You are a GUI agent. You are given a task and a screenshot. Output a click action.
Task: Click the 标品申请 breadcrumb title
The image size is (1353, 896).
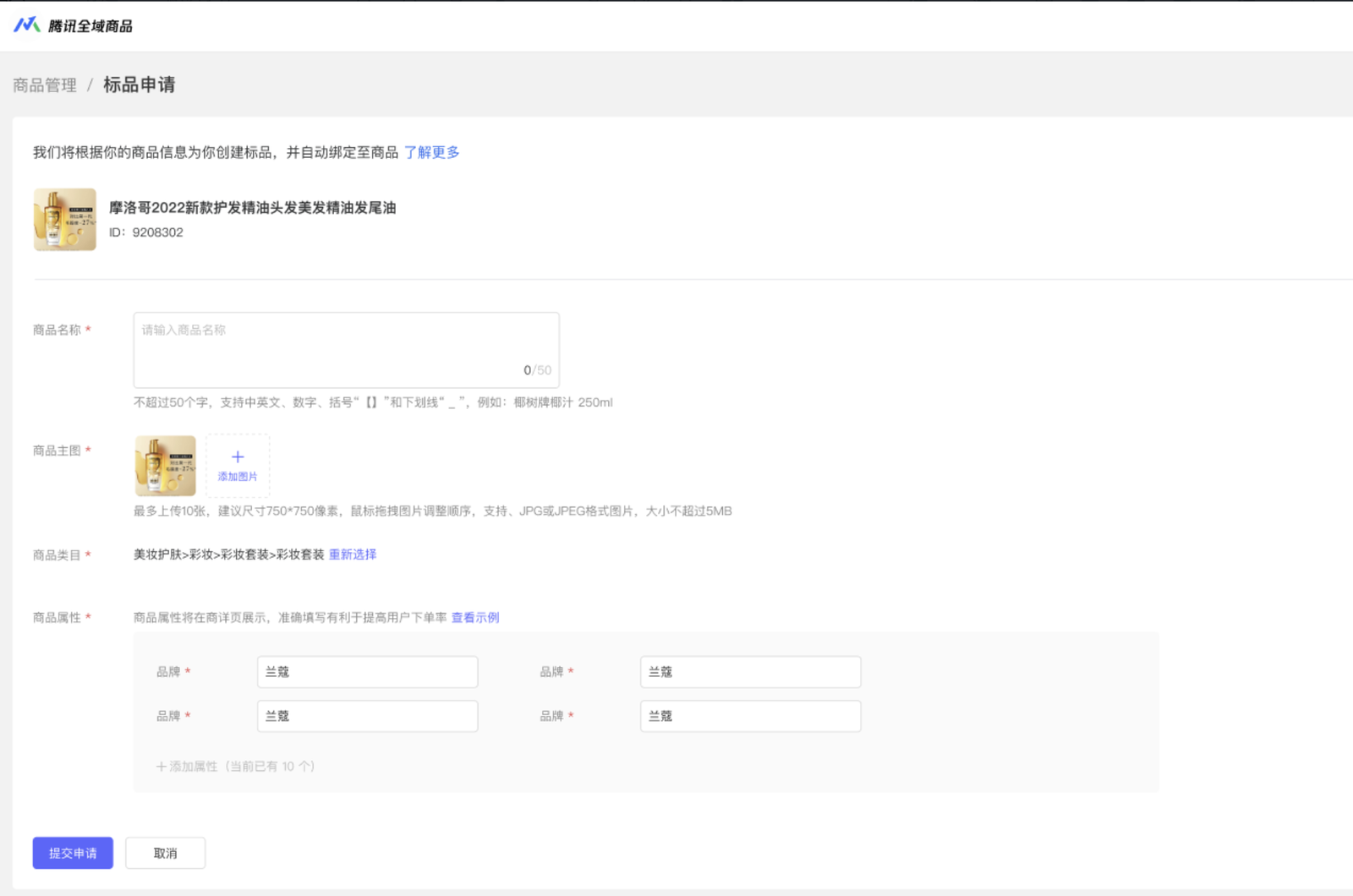139,85
